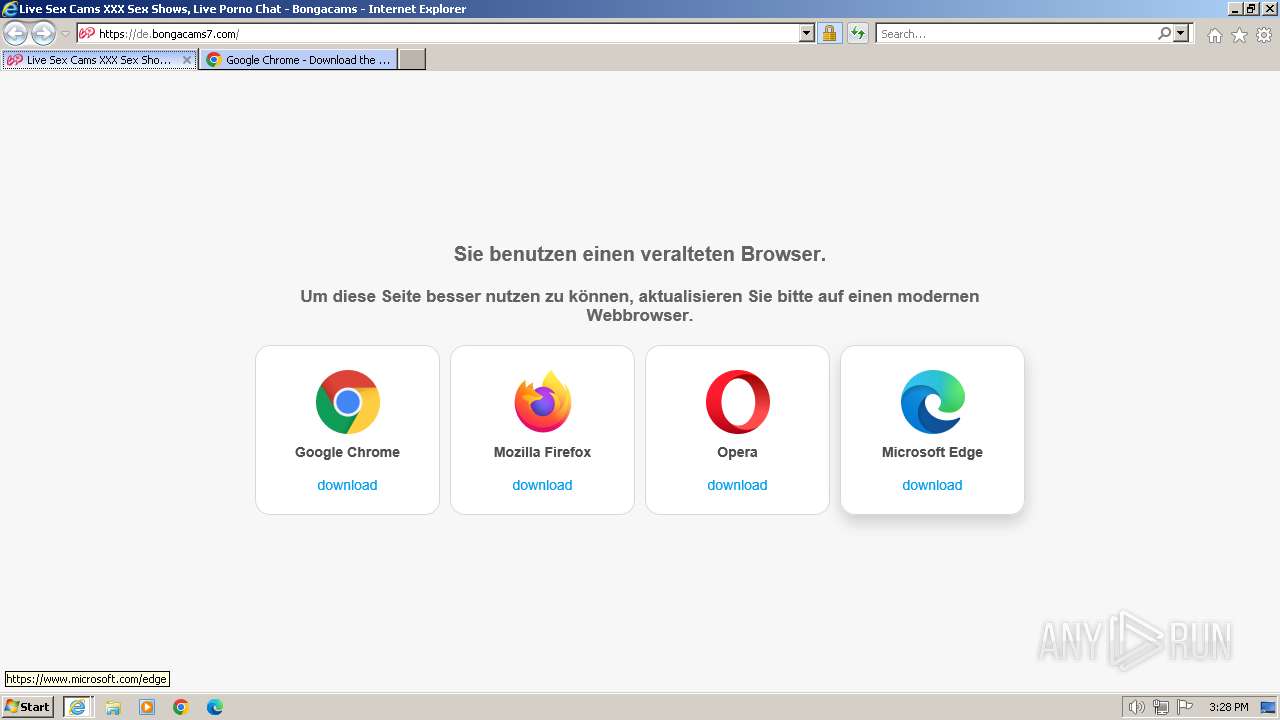
Task: Close the Live Sex Cams tab
Action: coord(187,60)
